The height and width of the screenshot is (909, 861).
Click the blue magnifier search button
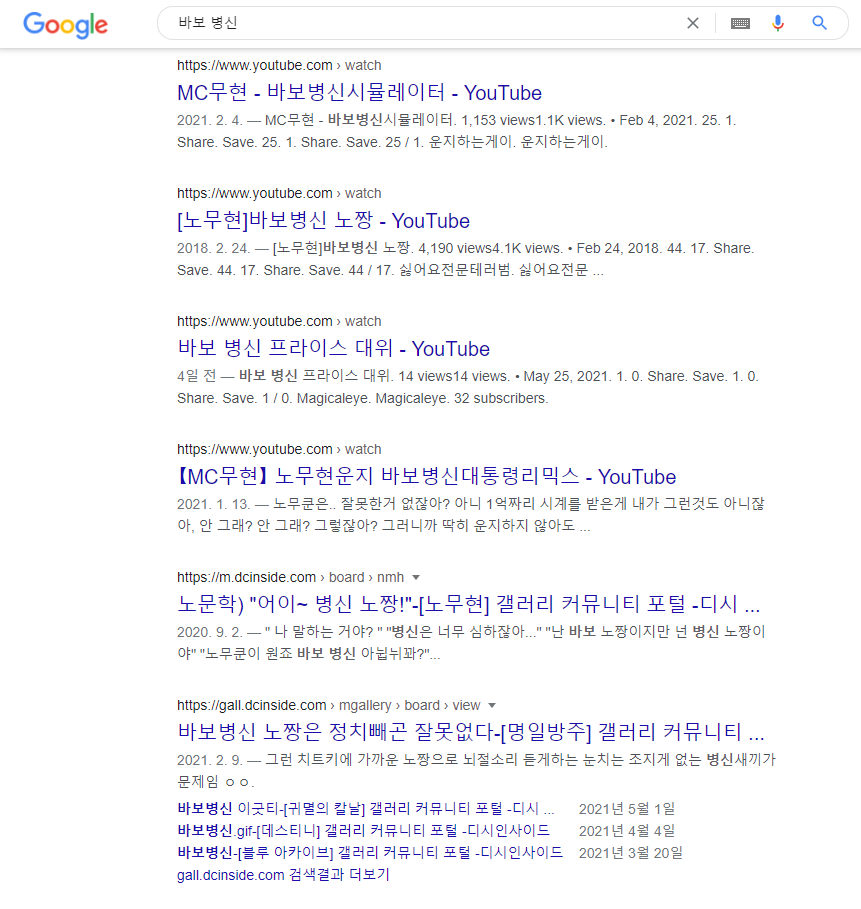[819, 23]
